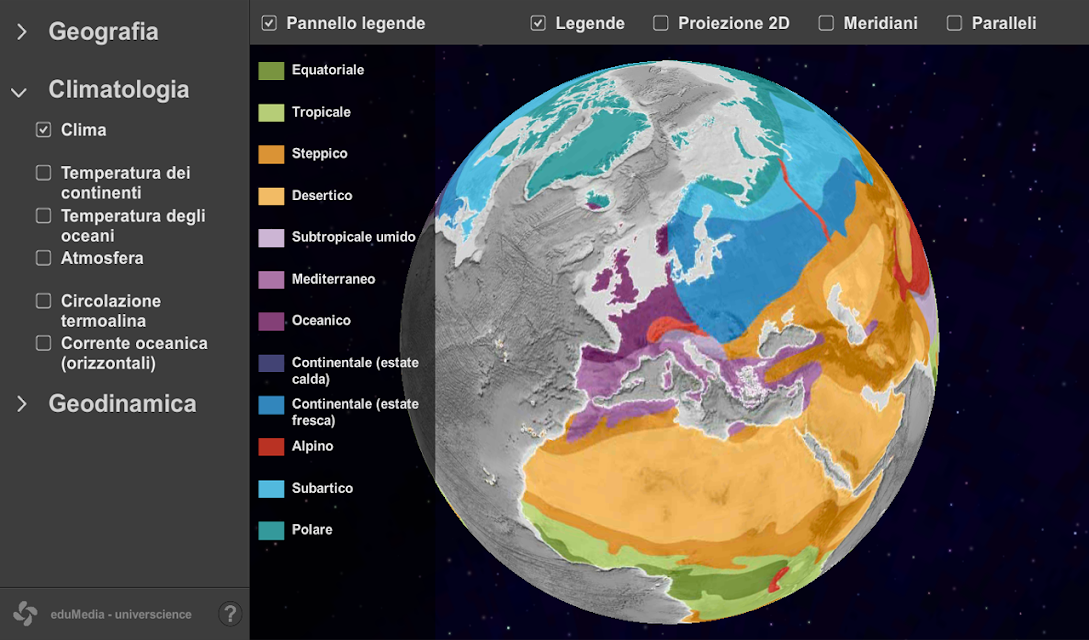Toggle the Pannello legende checkbox
The width and height of the screenshot is (1089, 640).
(x=269, y=24)
